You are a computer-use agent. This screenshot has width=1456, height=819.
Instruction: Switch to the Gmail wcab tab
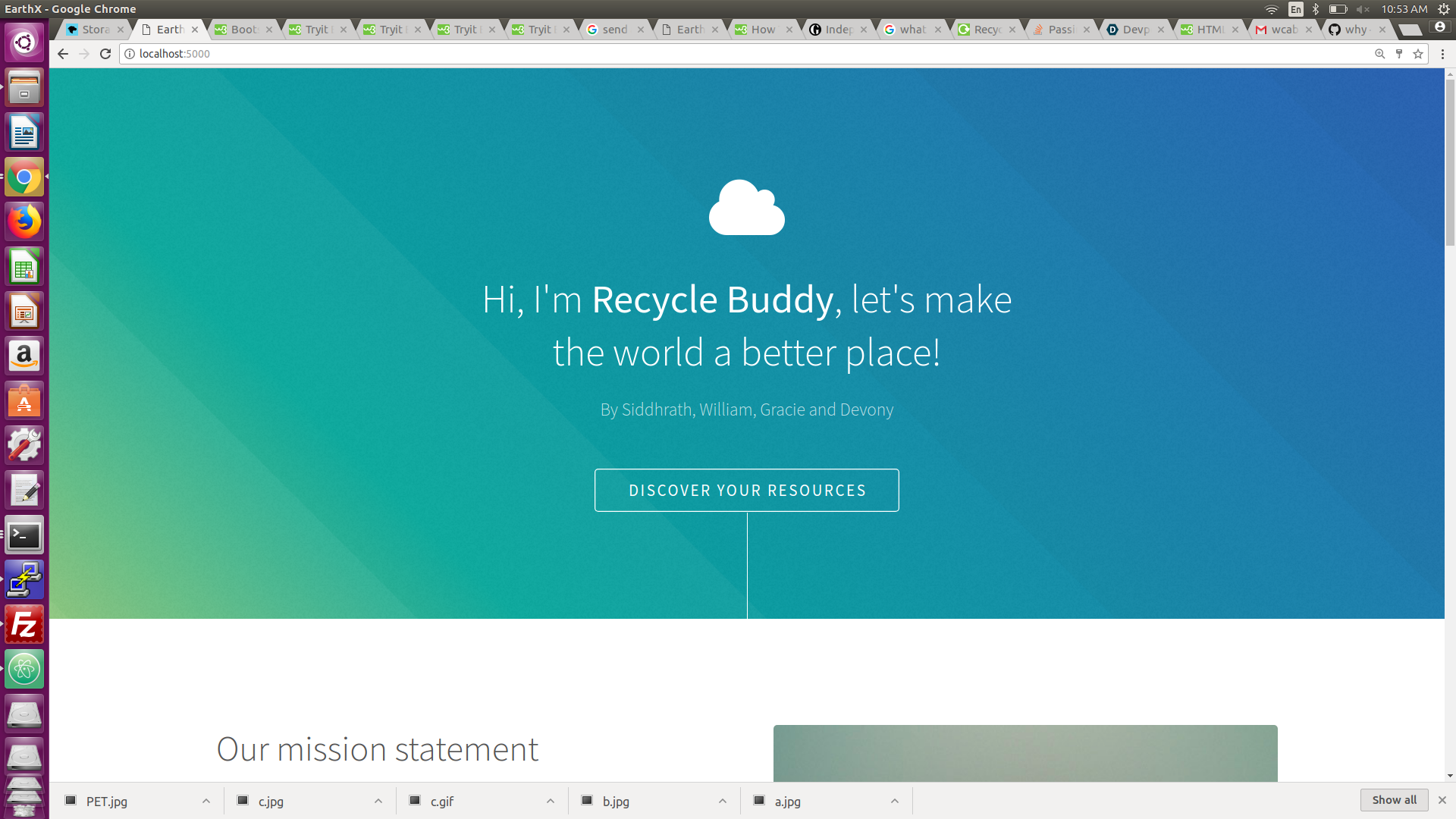[x=1283, y=30]
